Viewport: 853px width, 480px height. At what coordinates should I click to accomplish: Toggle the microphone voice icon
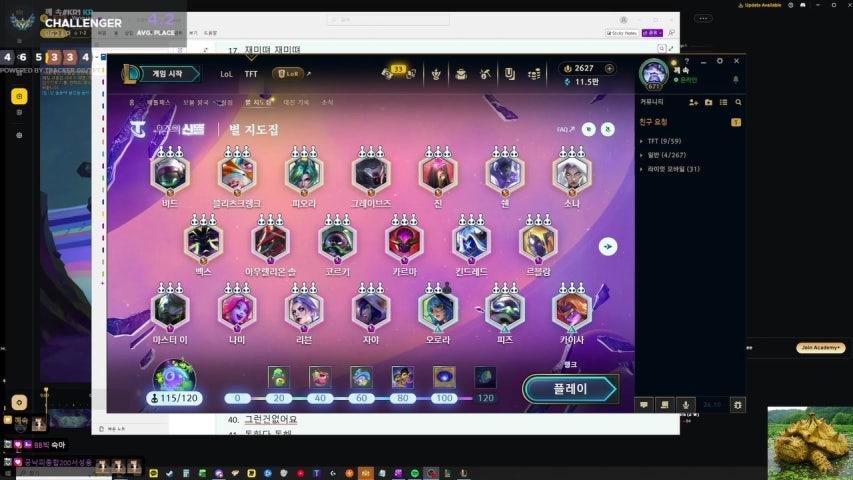[x=685, y=405]
